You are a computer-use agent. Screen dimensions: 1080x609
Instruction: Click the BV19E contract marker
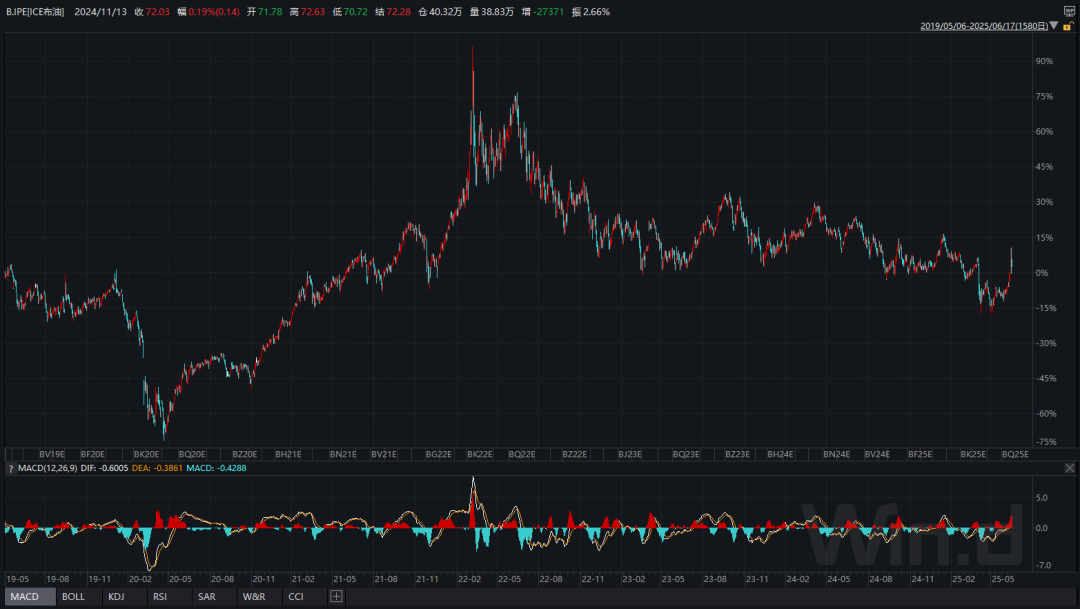pyautogui.click(x=52, y=454)
